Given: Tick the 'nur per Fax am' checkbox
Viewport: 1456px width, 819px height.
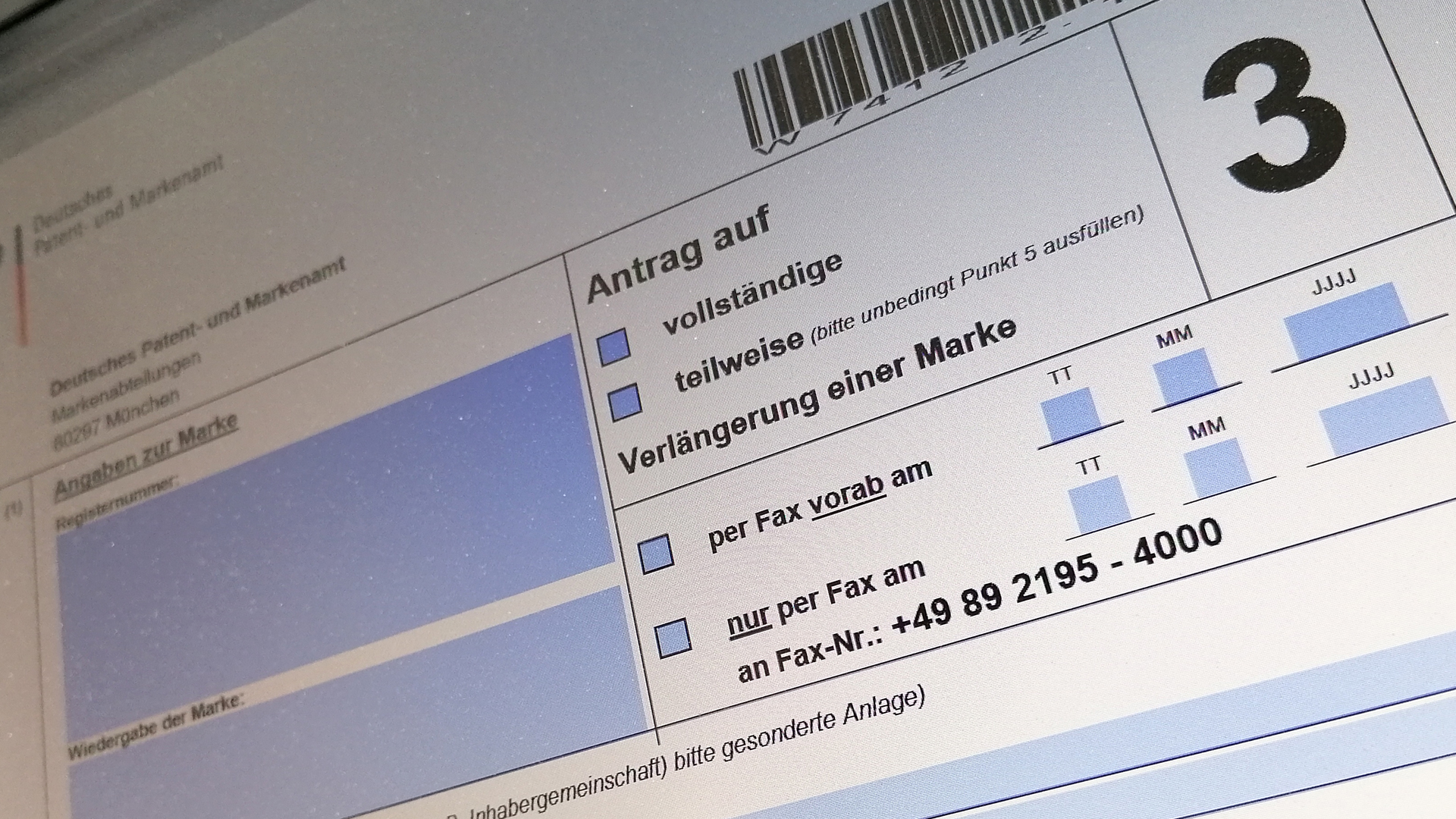Looking at the screenshot, I should click(673, 638).
